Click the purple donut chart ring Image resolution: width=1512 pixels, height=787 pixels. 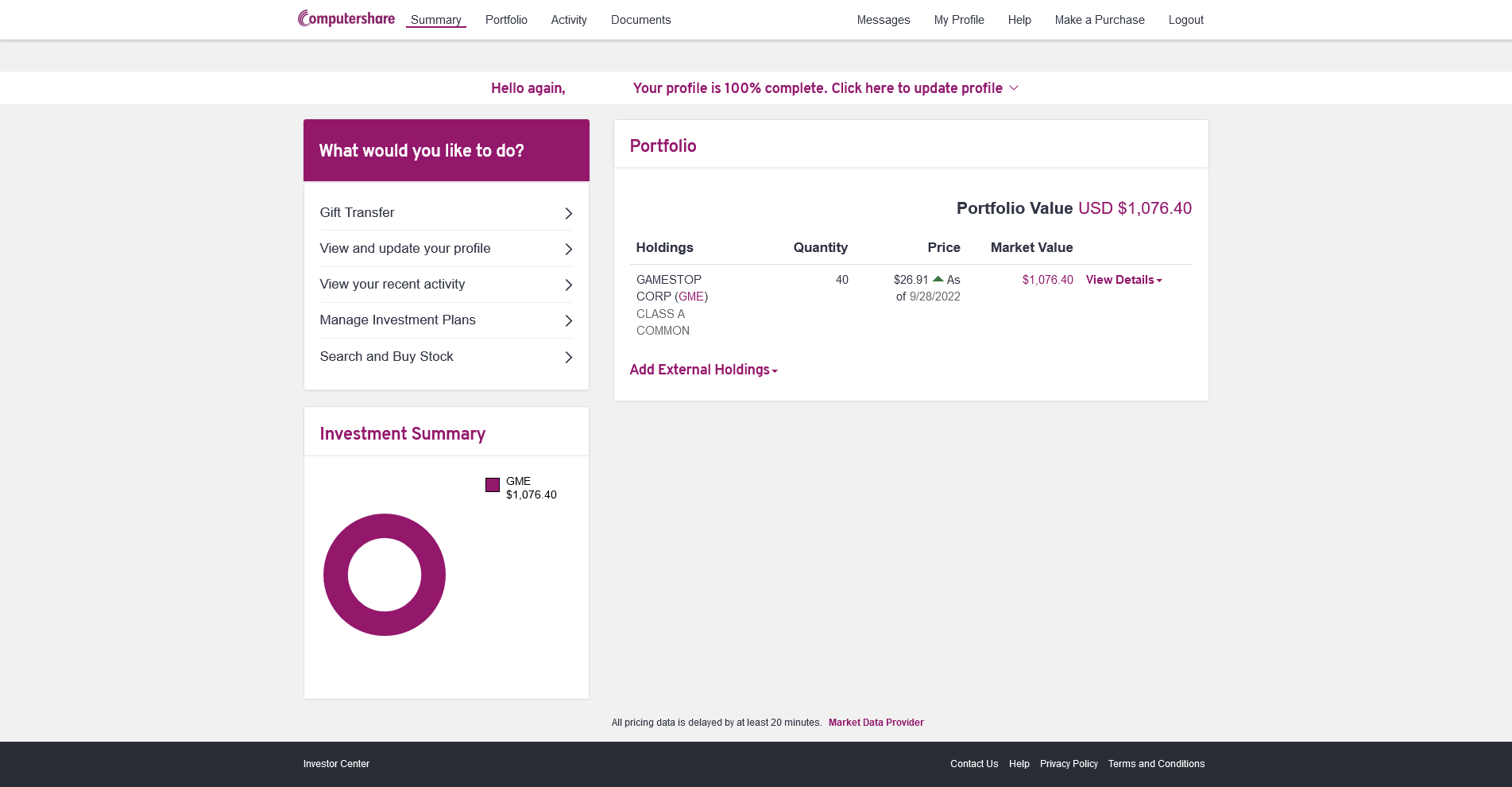(335, 575)
